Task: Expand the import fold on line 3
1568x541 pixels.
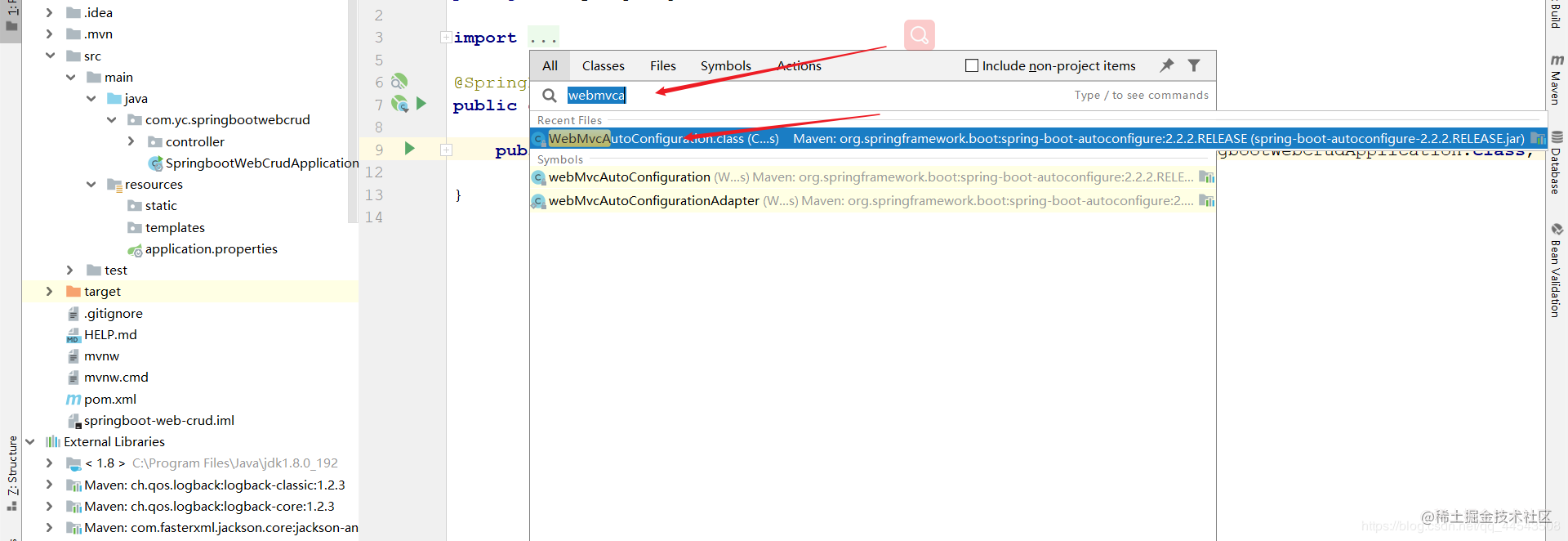Action: tap(446, 37)
